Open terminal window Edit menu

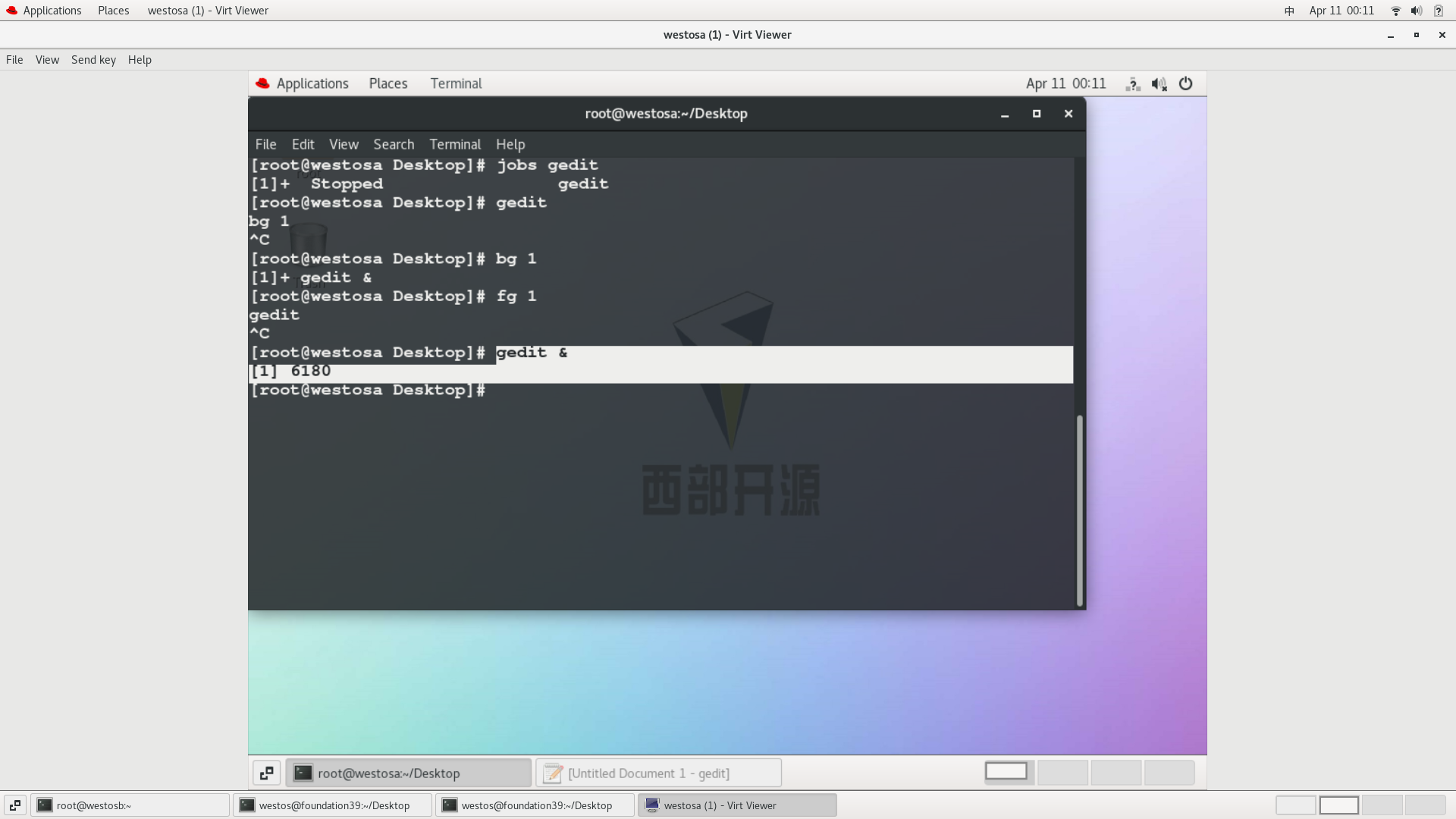303,144
